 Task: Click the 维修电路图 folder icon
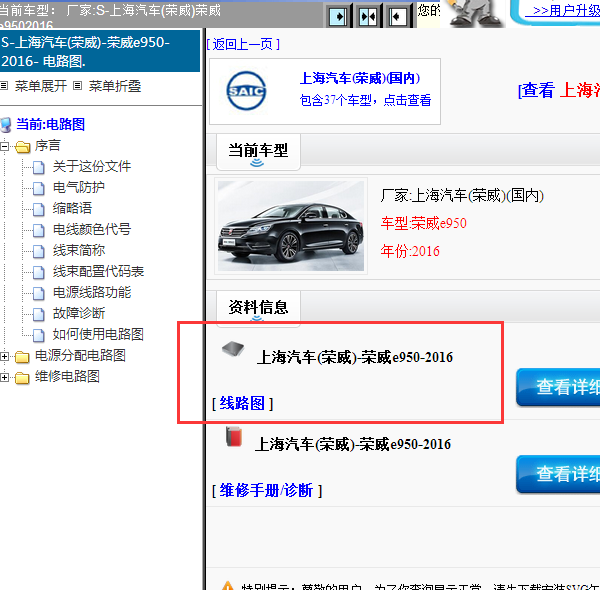(x=22, y=378)
